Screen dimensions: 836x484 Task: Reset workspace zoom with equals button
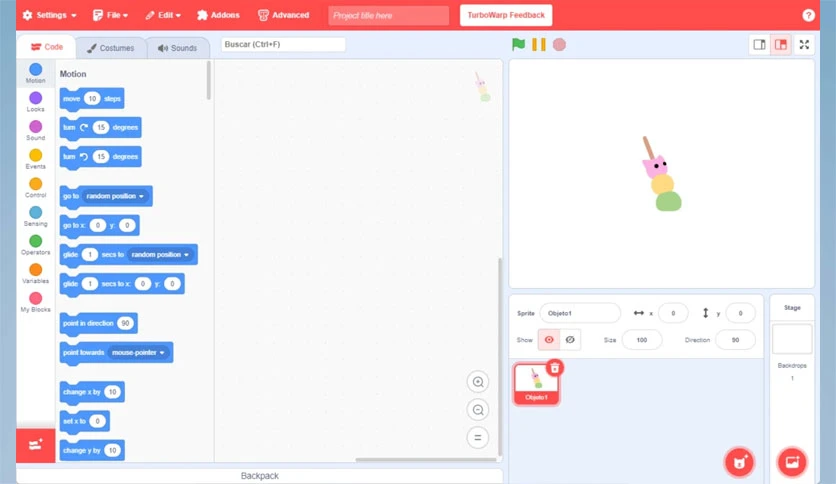tap(478, 438)
